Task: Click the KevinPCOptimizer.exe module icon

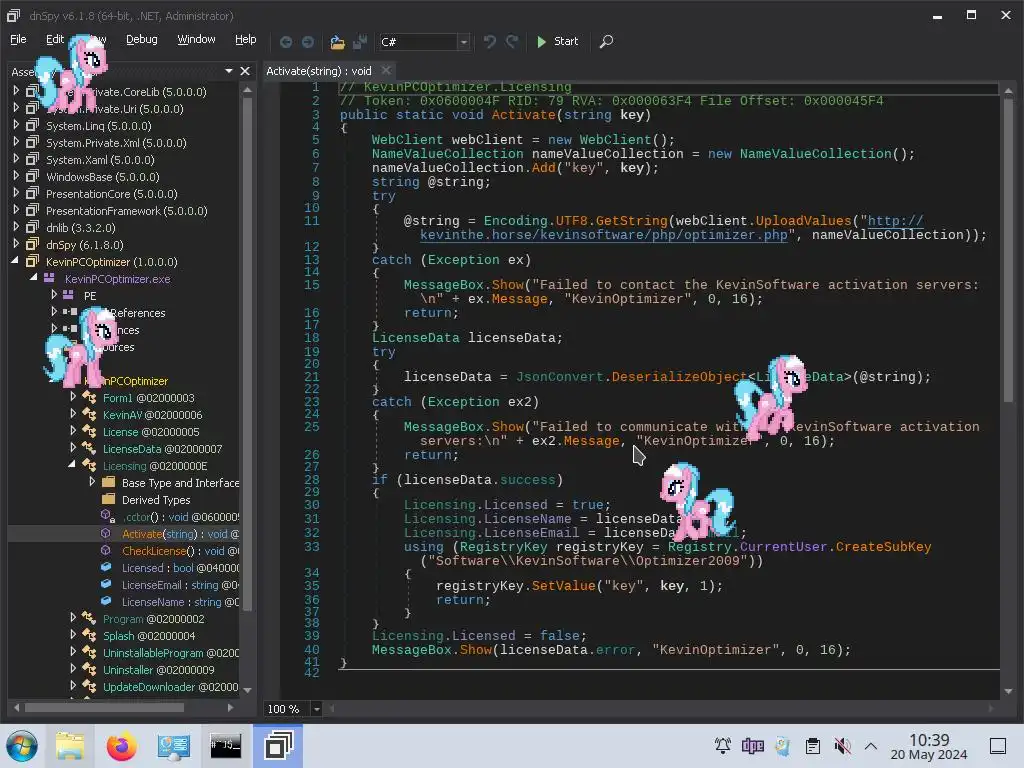Action: pyautogui.click(x=49, y=278)
